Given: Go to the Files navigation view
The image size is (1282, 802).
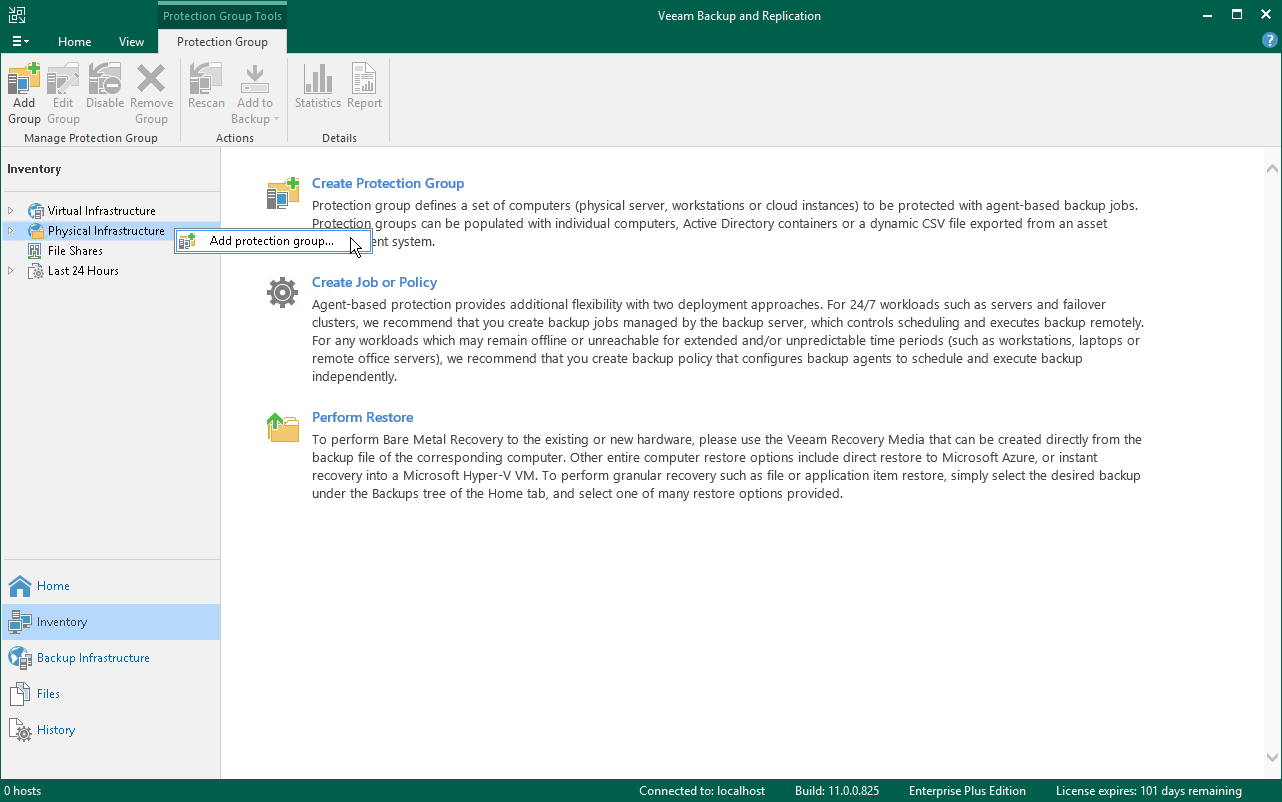Looking at the screenshot, I should tap(110, 694).
